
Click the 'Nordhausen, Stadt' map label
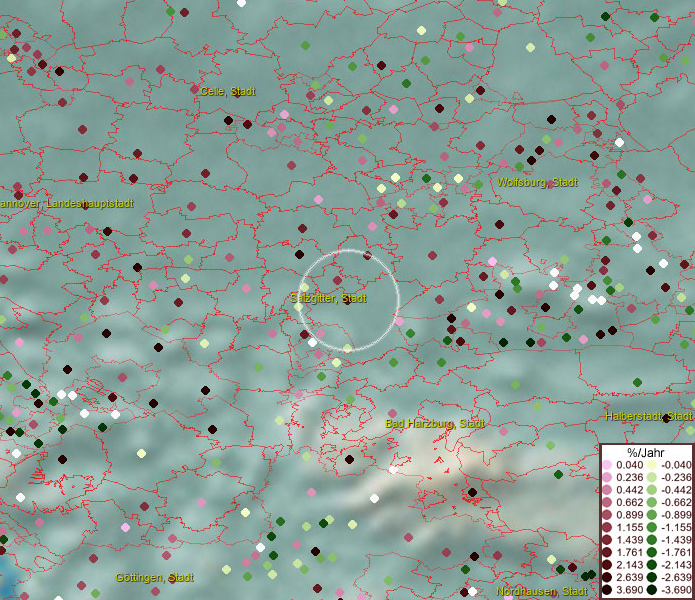point(542,591)
